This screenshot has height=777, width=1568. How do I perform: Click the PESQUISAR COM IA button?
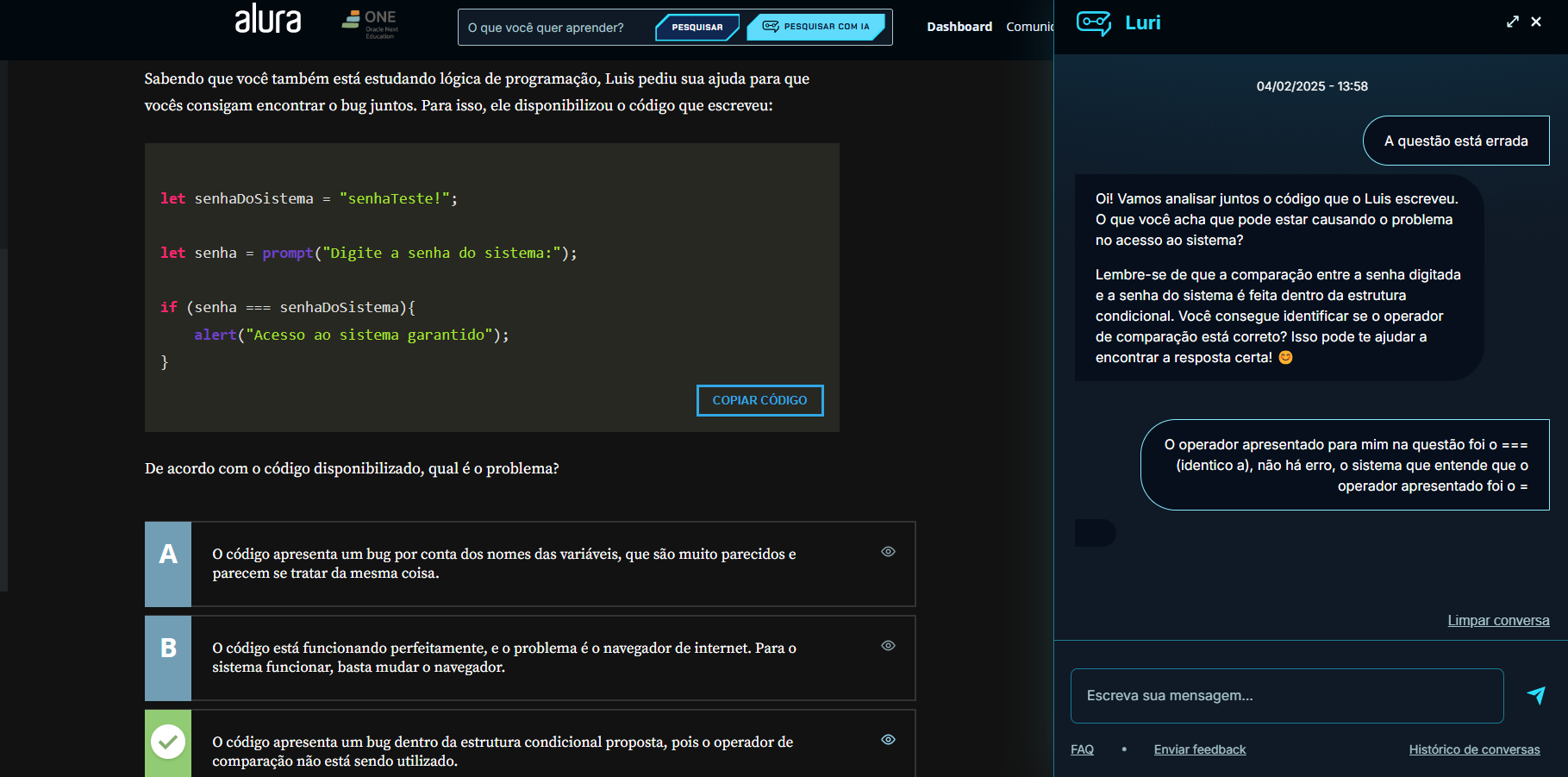point(816,27)
